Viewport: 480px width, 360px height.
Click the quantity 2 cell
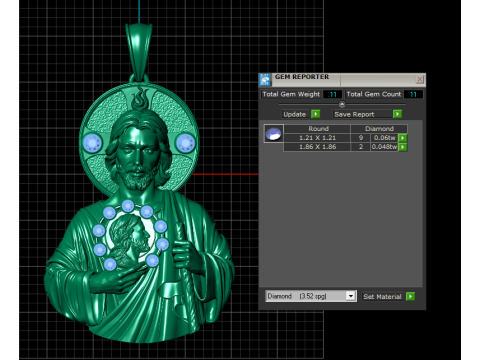(361, 147)
